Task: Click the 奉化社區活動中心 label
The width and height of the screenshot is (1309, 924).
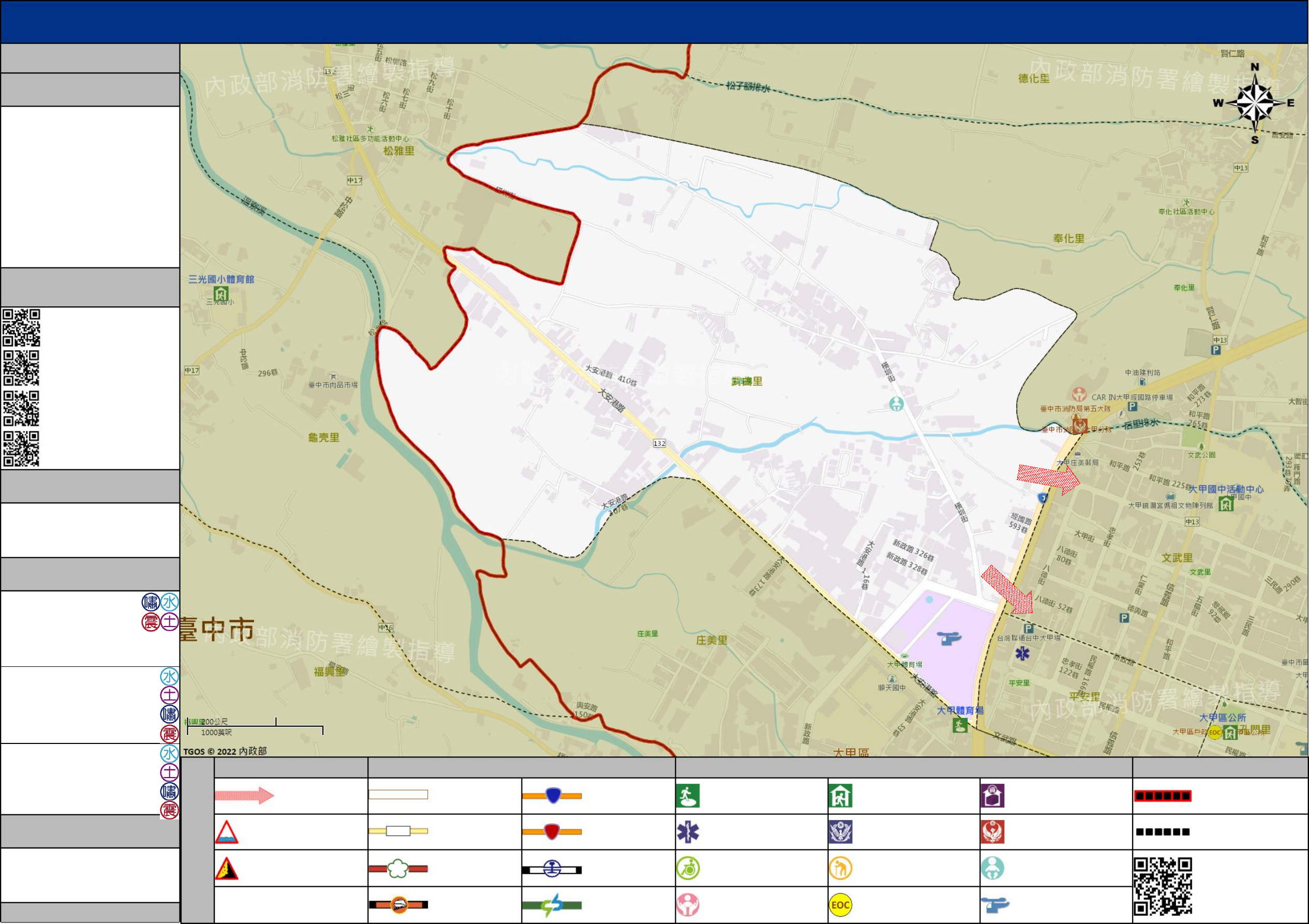Action: (1186, 212)
